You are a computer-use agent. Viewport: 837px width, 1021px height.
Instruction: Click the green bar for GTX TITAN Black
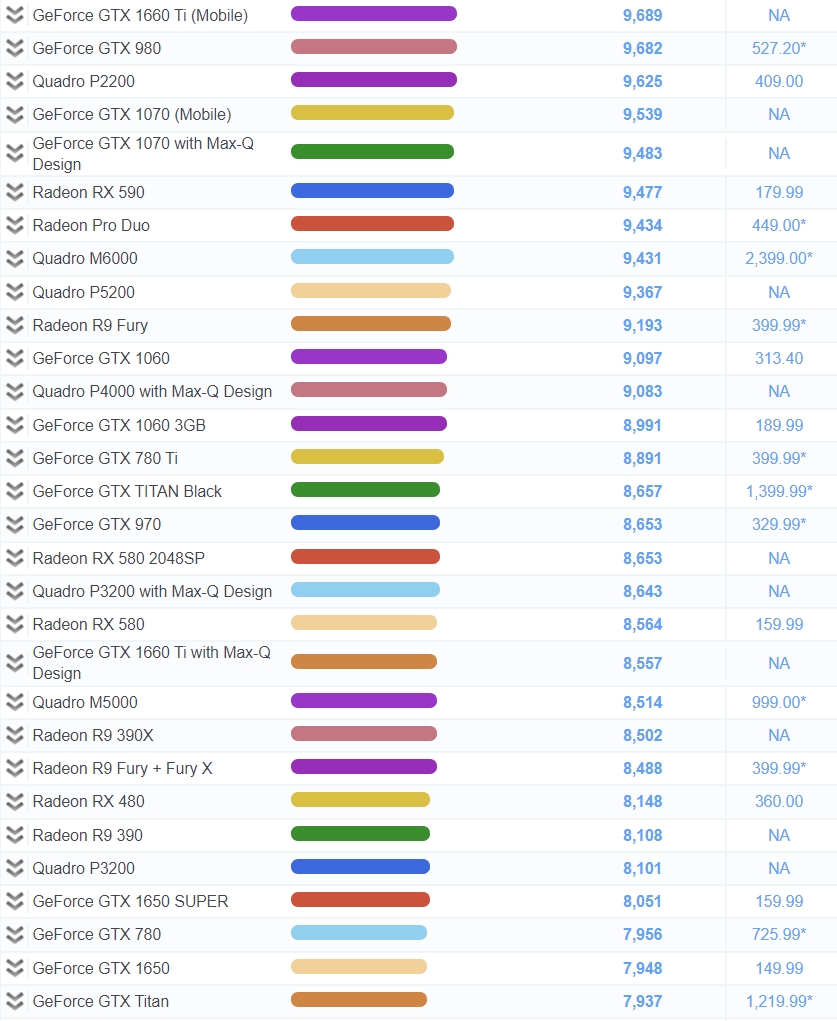(365, 490)
